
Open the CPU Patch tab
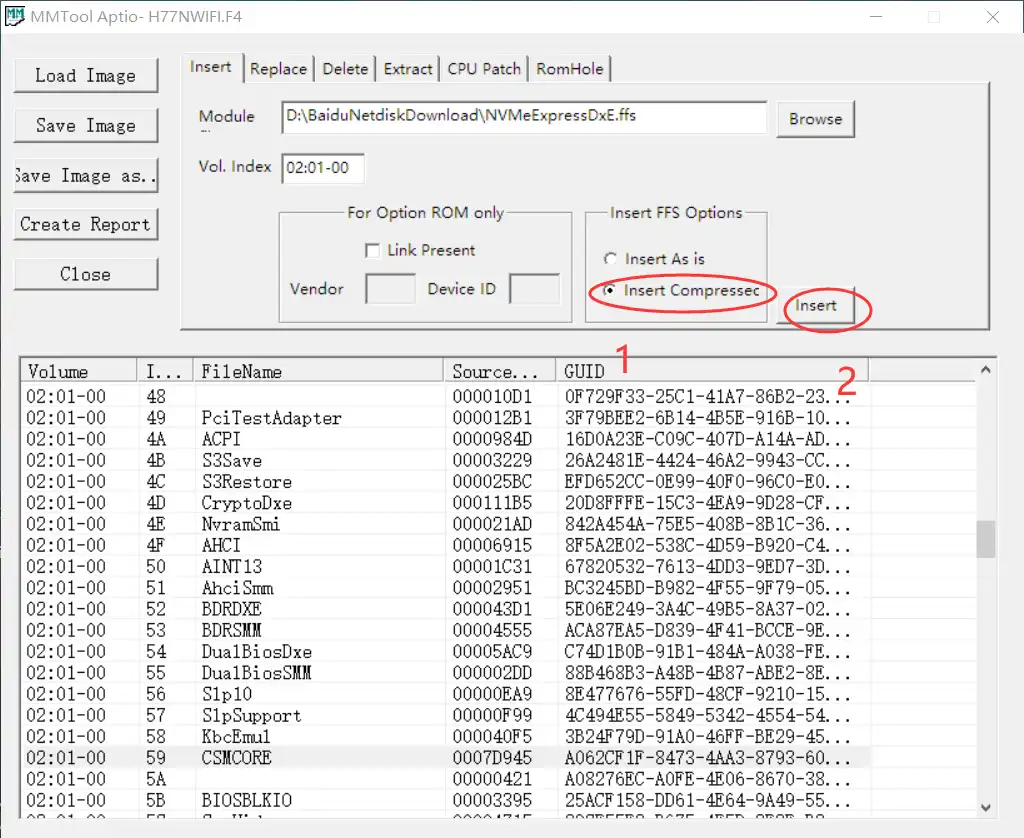click(x=483, y=68)
